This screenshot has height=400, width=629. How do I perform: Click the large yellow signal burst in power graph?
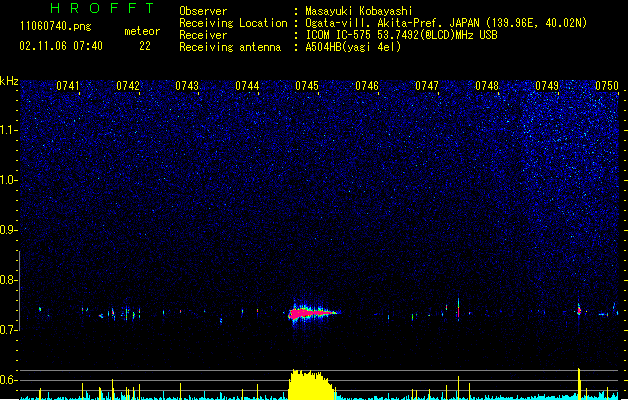coord(311,385)
